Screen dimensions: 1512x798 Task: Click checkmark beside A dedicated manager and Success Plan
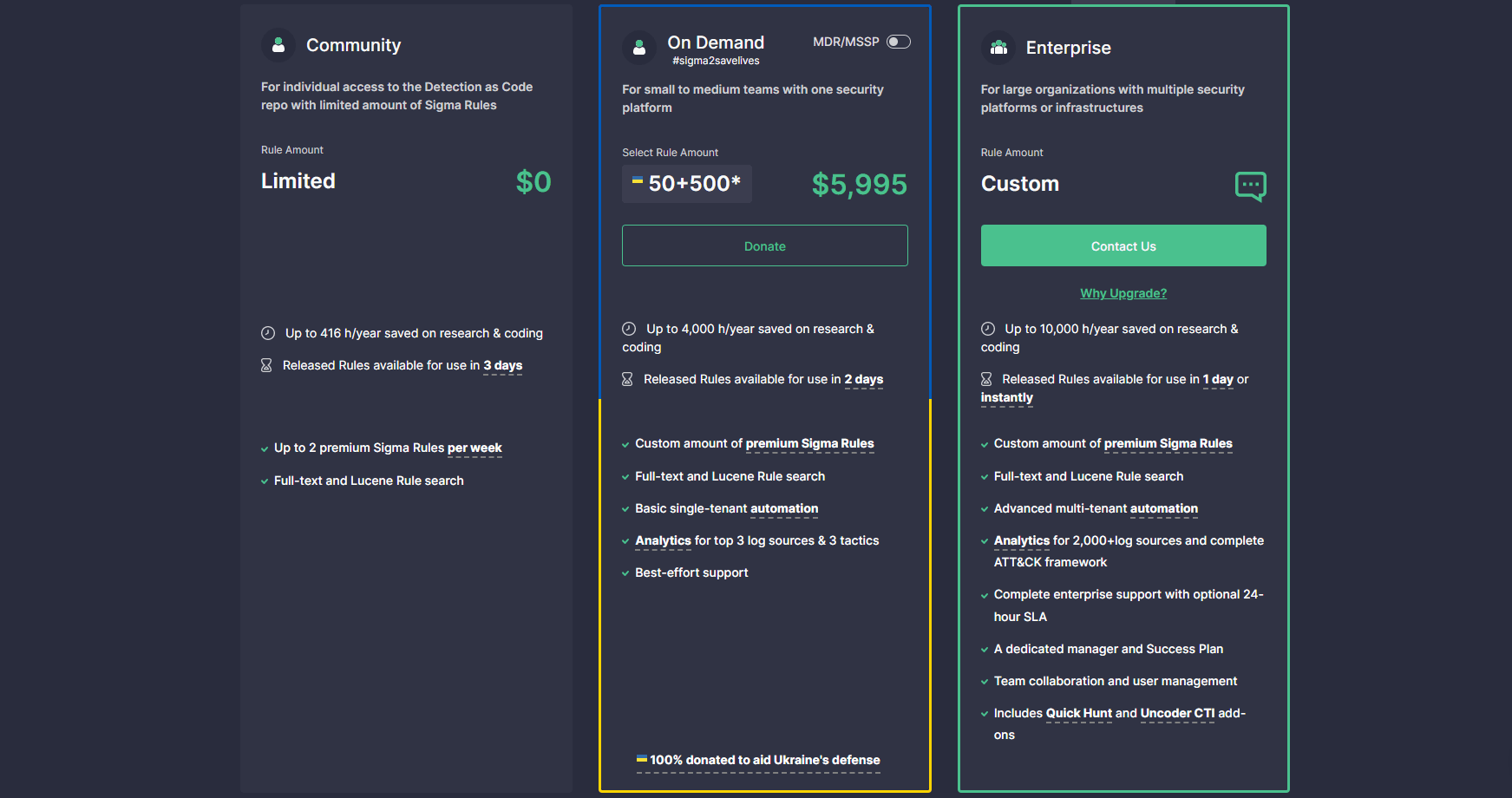click(x=985, y=650)
